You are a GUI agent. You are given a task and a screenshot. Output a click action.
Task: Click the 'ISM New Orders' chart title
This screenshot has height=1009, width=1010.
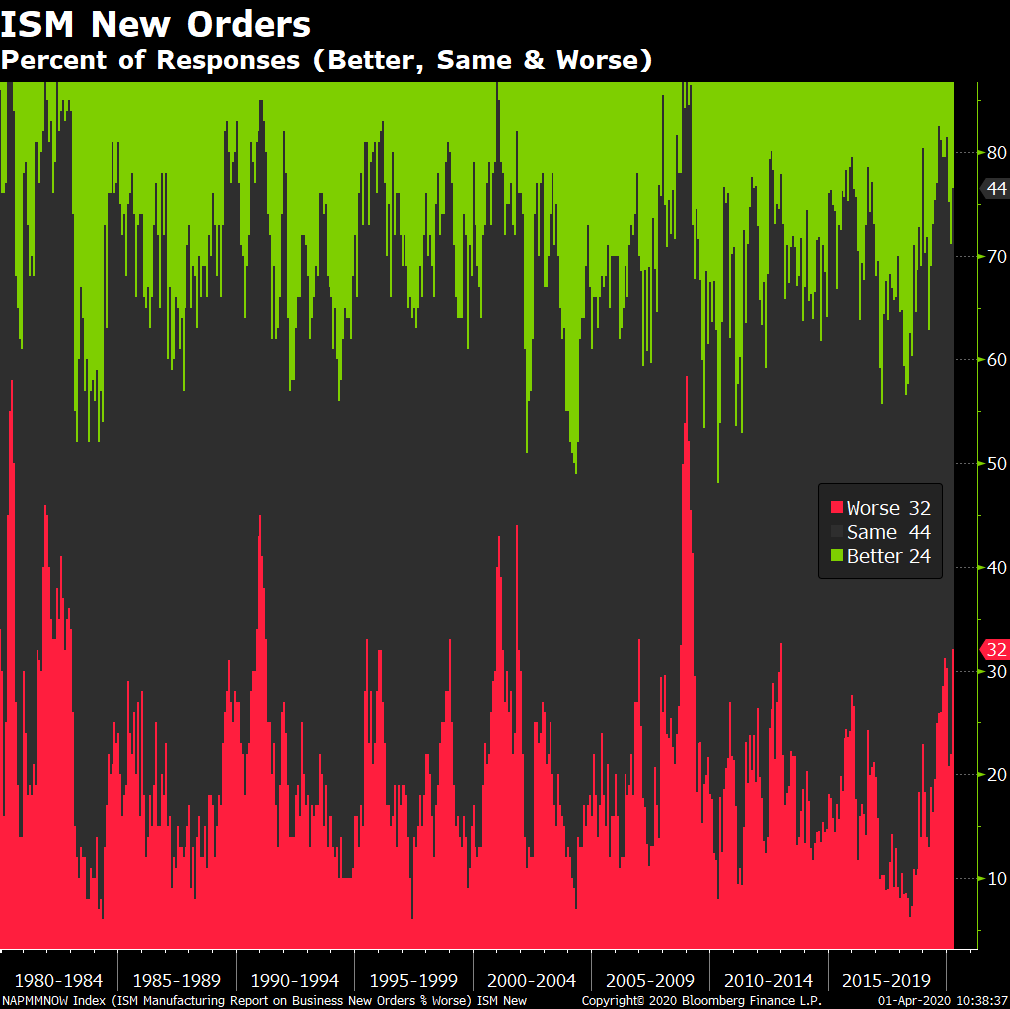pyautogui.click(x=156, y=24)
